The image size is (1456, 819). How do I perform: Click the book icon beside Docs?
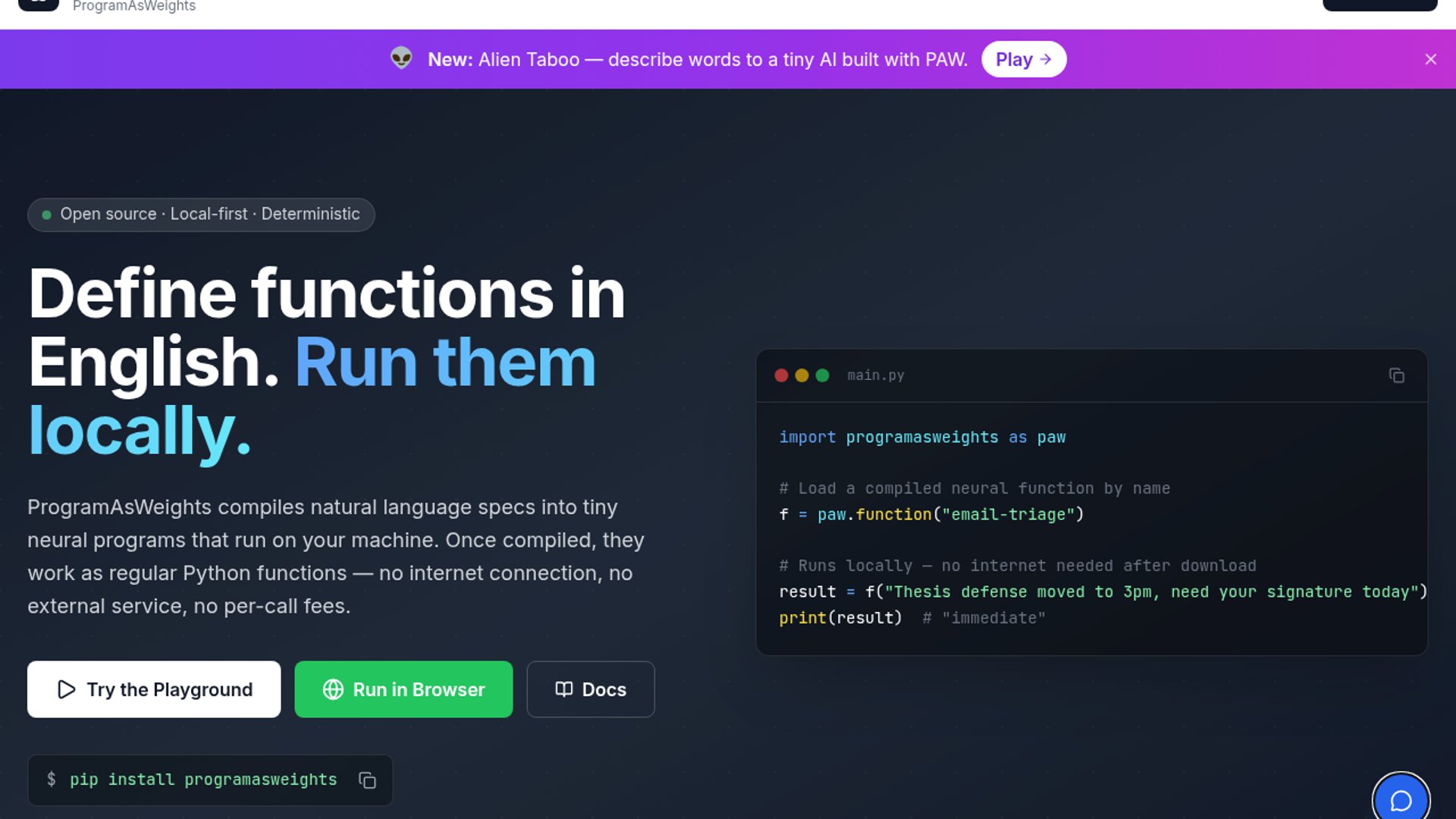click(x=564, y=689)
